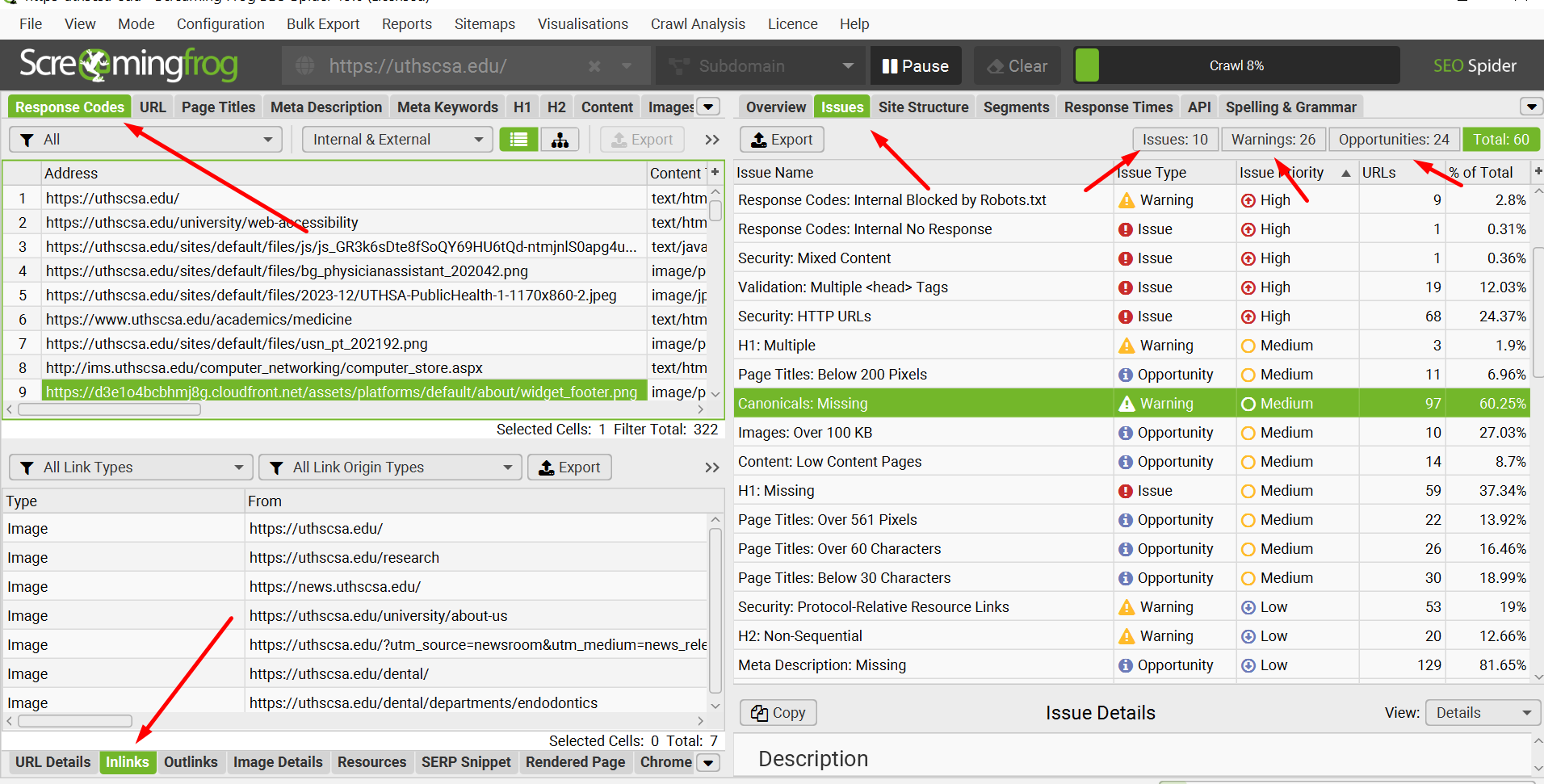The width and height of the screenshot is (1544, 784).
Task: Switch to tree view structure icon
Action: pos(560,140)
